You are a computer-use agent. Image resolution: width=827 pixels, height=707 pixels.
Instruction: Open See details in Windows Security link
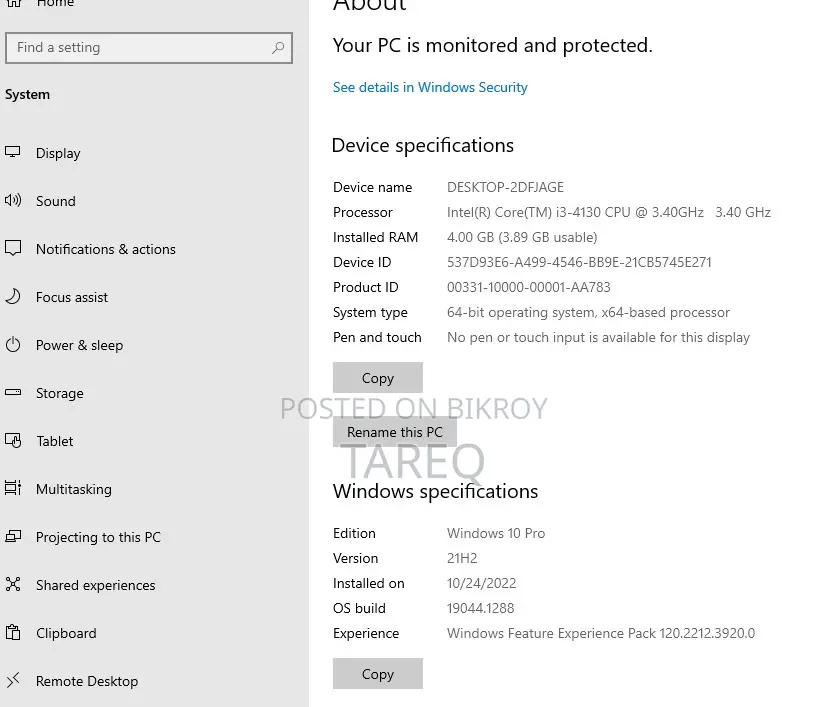pos(430,87)
